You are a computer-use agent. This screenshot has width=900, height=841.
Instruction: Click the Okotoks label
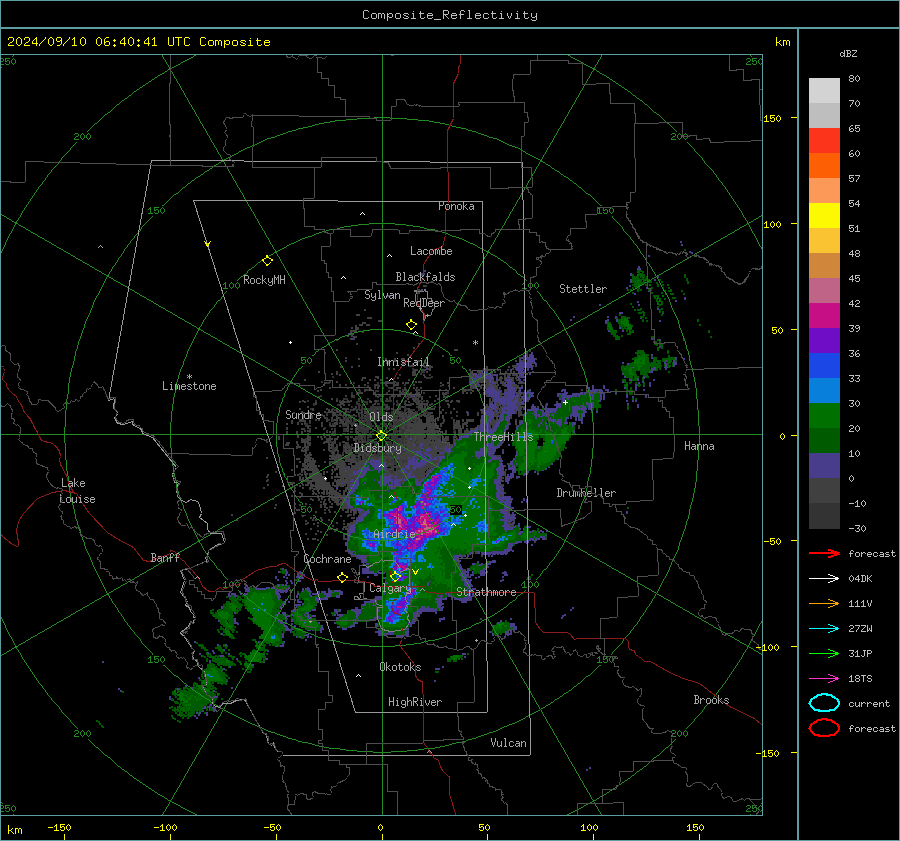[x=401, y=666]
